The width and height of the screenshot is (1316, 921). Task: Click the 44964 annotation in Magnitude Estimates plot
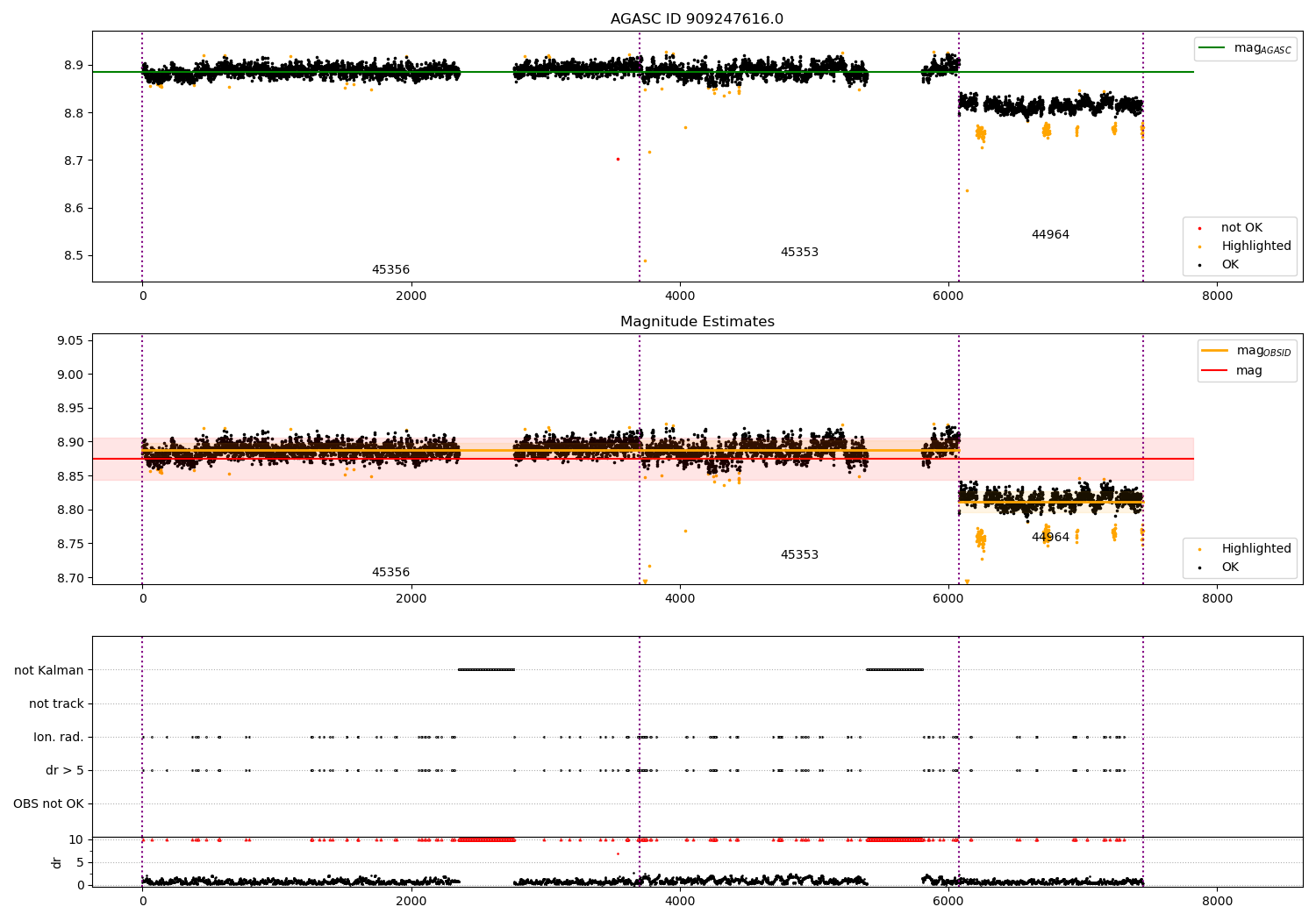click(x=1050, y=538)
